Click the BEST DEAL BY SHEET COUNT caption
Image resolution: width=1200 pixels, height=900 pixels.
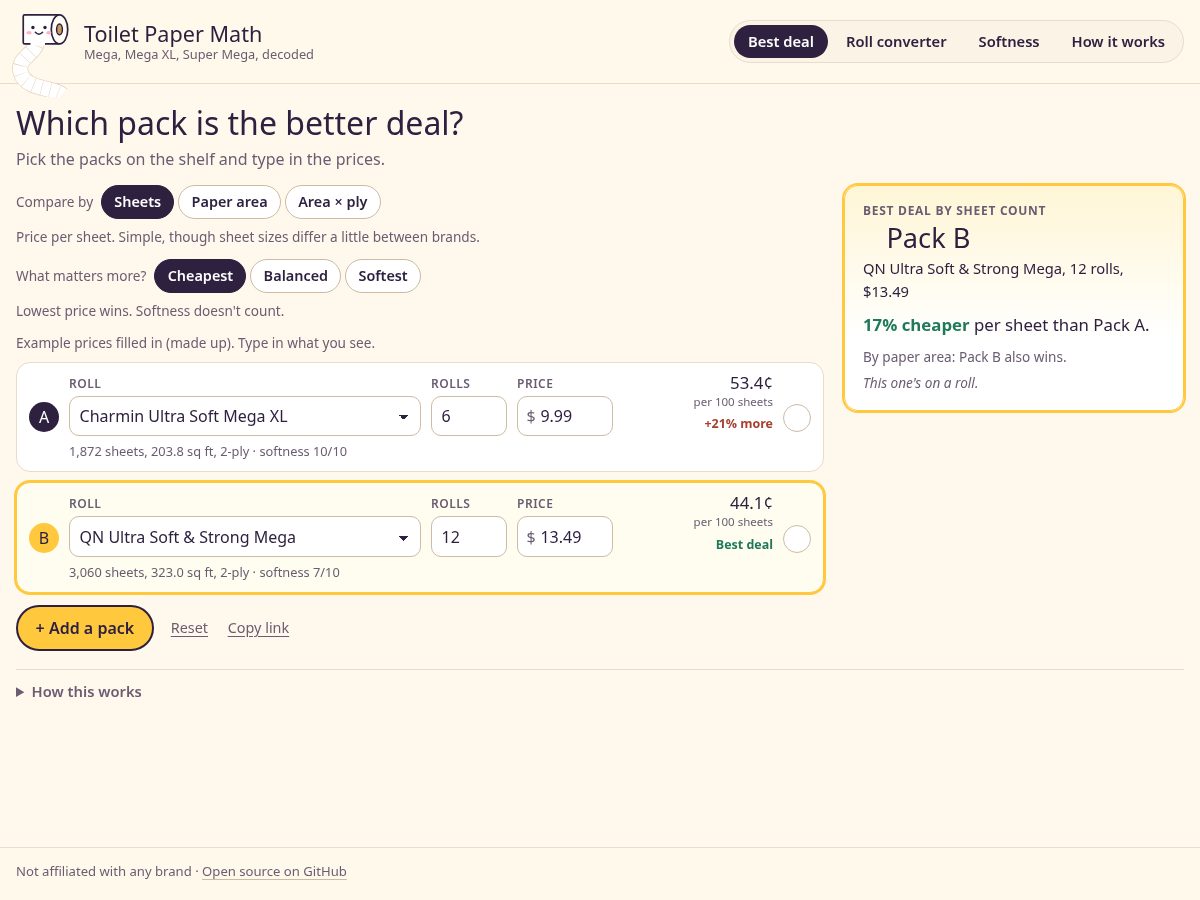coord(954,211)
